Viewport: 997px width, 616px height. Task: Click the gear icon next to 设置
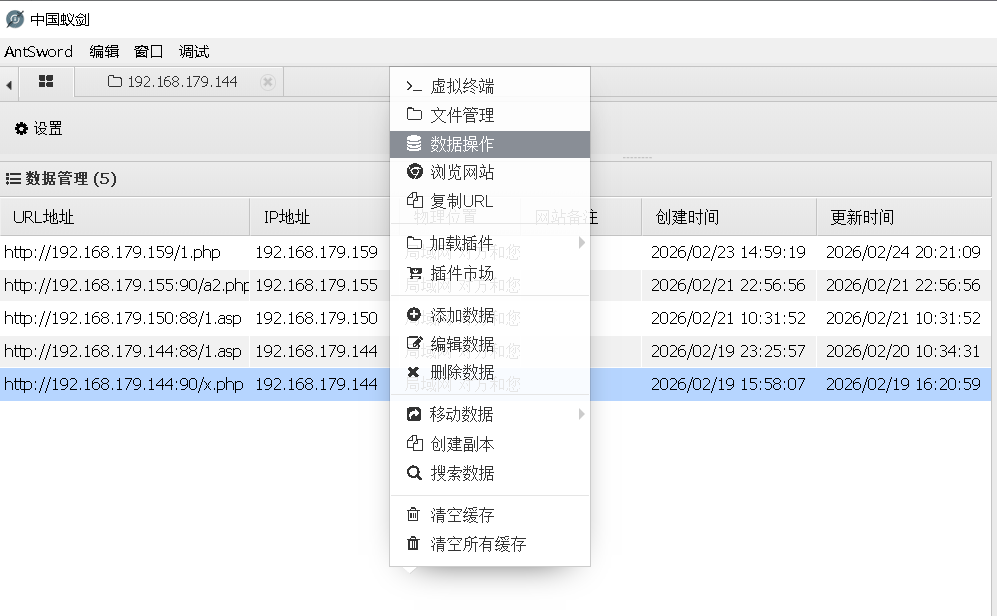[21, 128]
